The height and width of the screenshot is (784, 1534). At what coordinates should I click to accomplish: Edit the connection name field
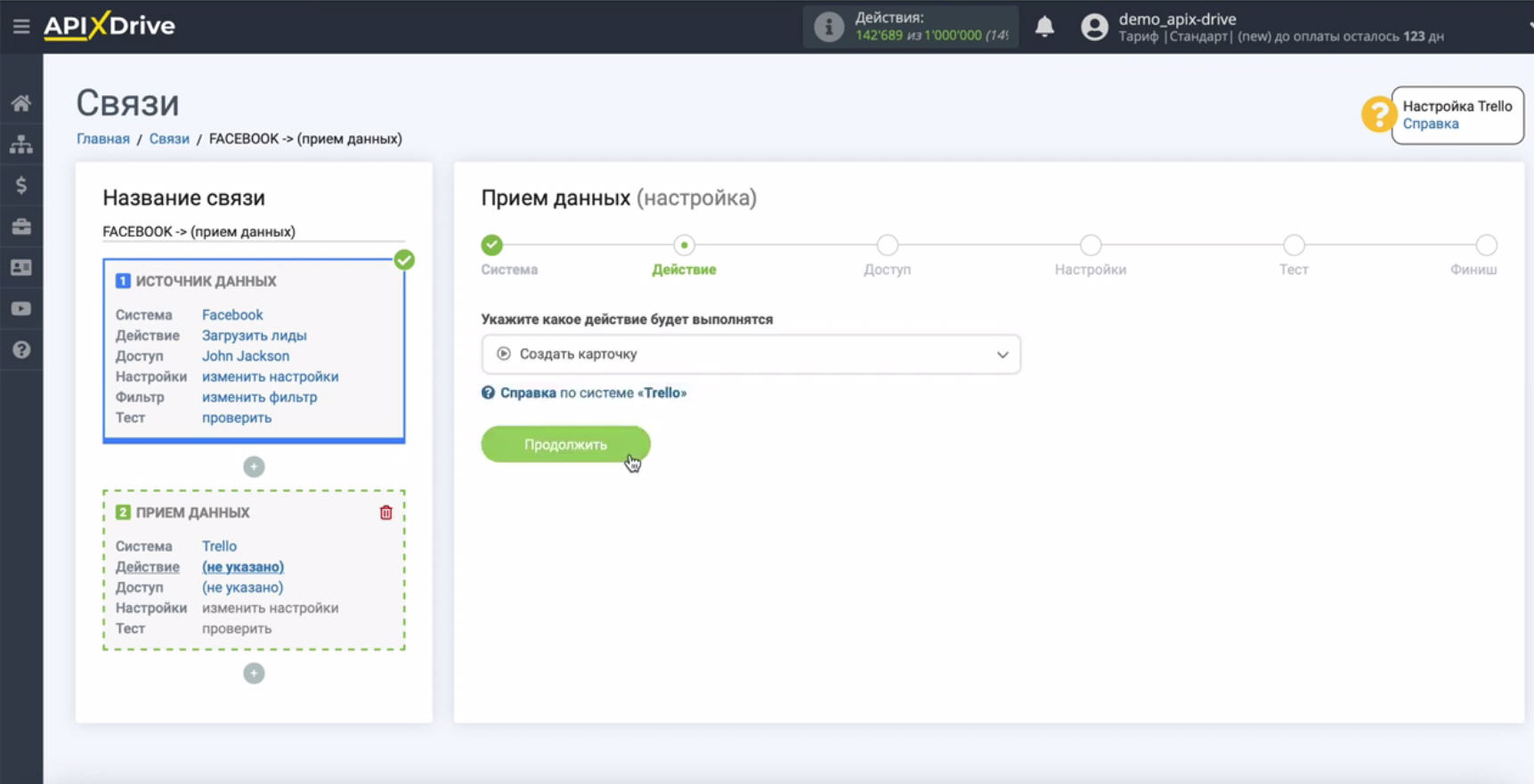(254, 231)
